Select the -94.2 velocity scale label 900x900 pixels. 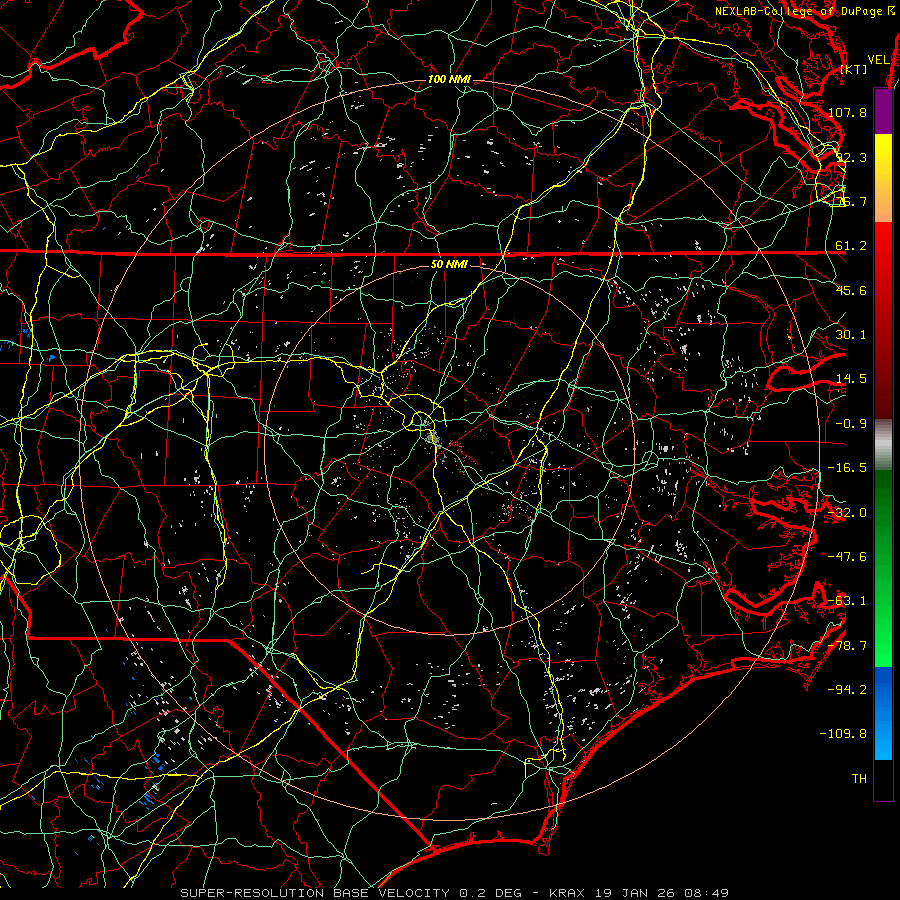click(x=847, y=690)
